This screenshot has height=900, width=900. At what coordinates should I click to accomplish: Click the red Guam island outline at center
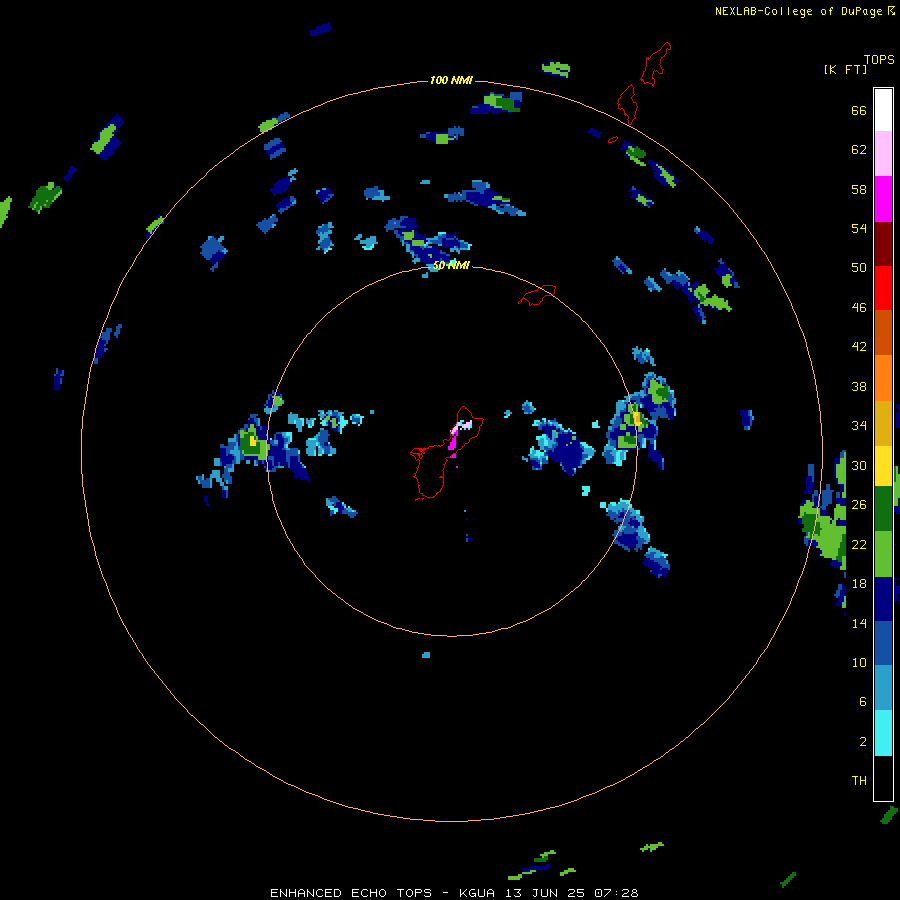[x=447, y=453]
